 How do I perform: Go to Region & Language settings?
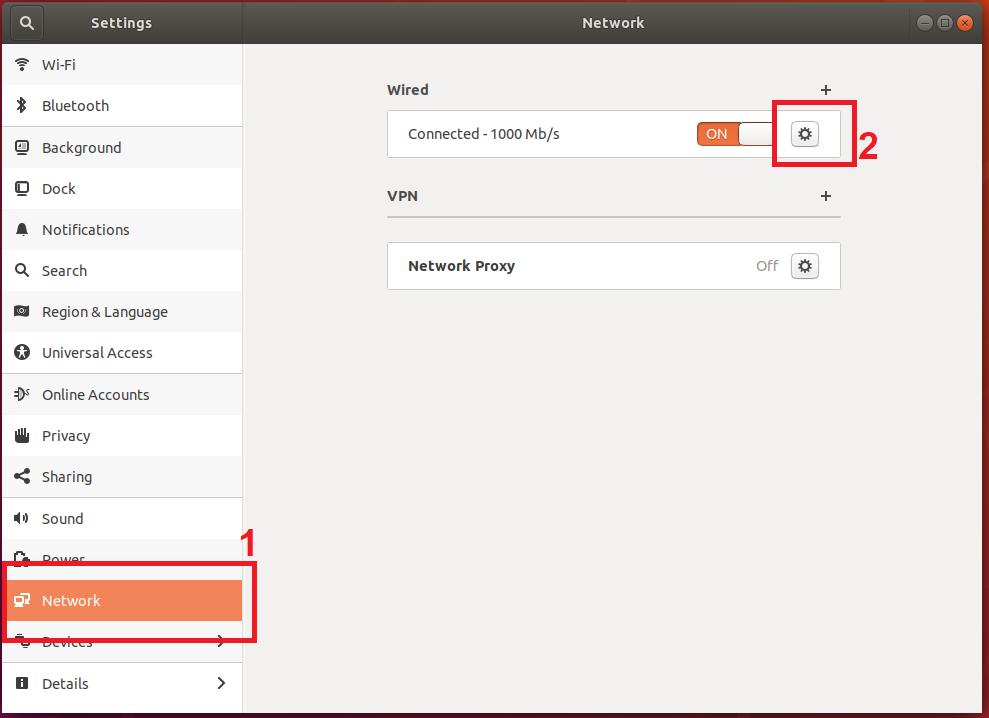(x=104, y=312)
